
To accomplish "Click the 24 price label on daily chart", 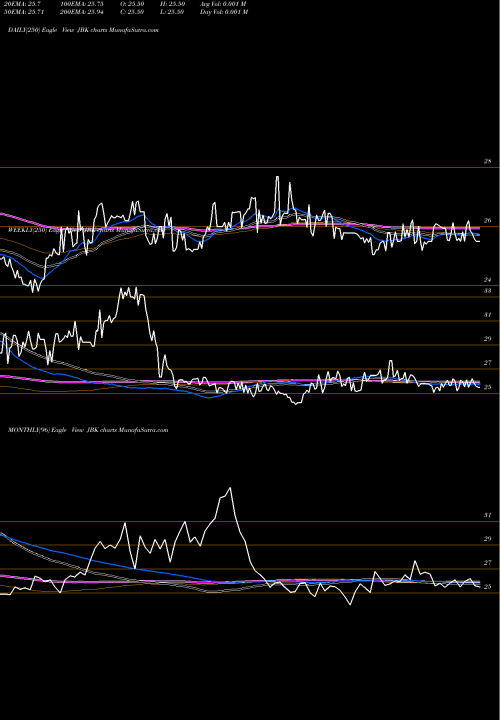I will tap(487, 280).
